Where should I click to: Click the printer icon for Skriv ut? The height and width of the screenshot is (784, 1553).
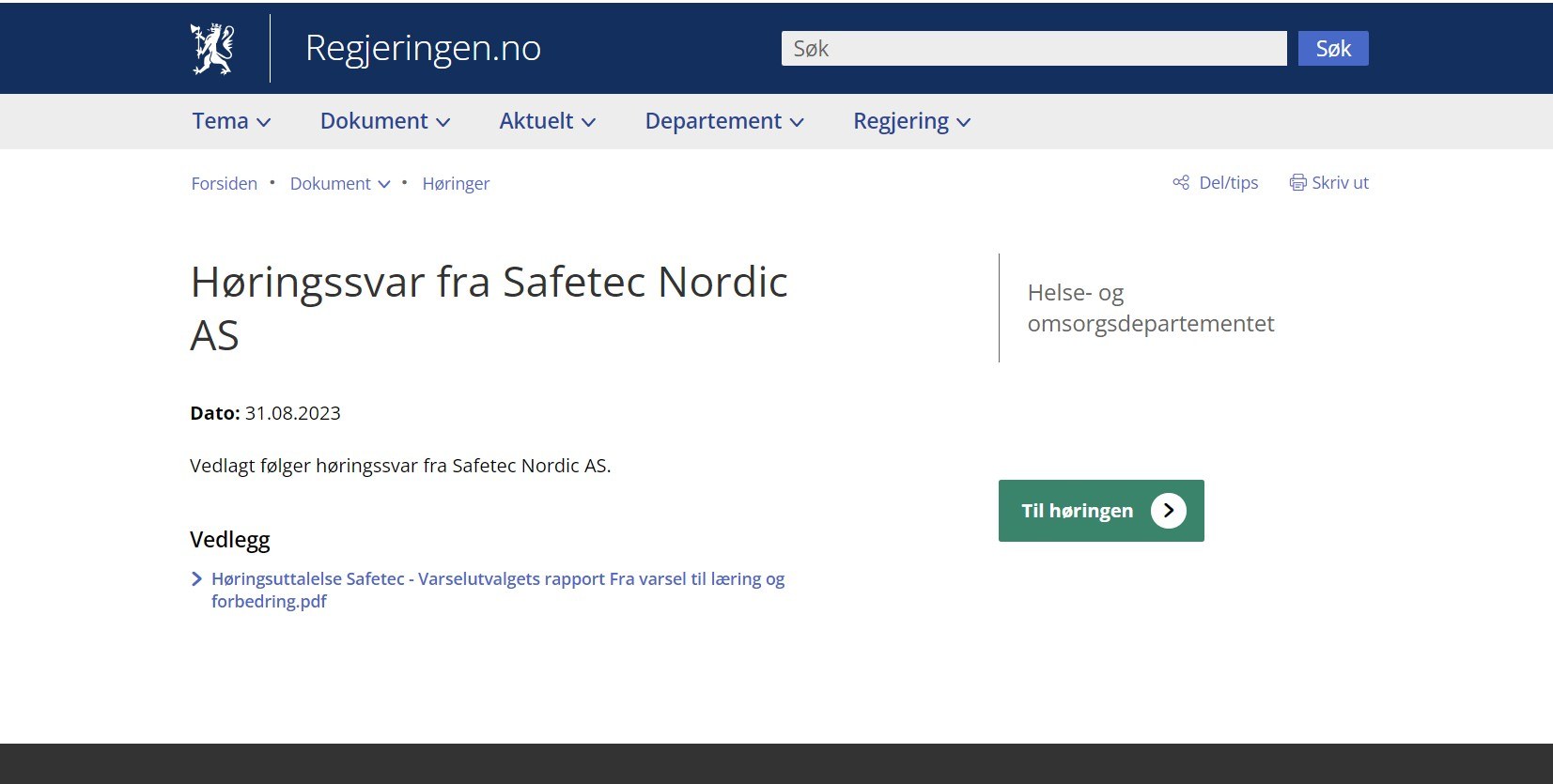(1297, 182)
